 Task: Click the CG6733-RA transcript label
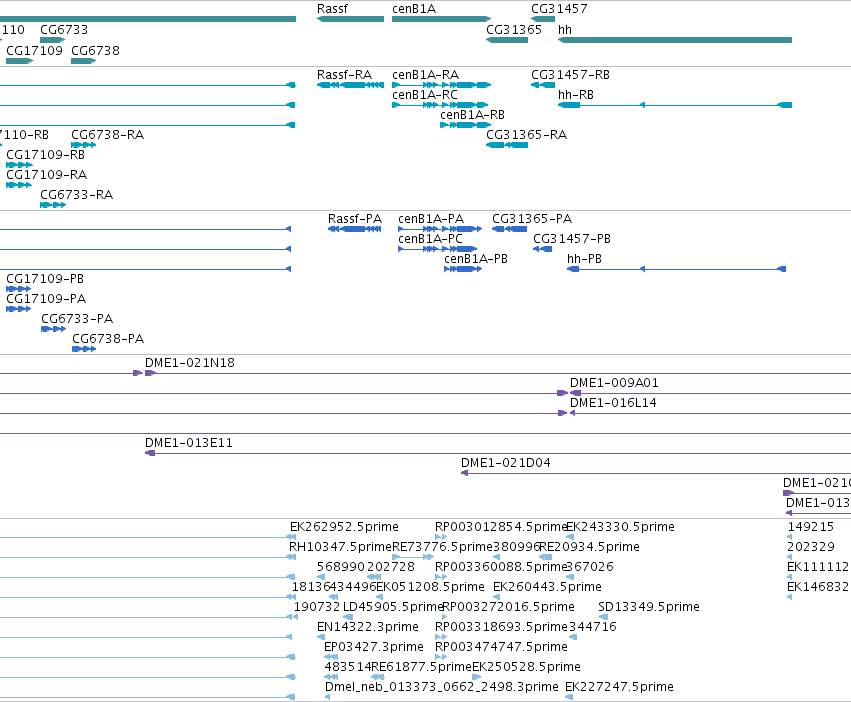pyautogui.click(x=77, y=194)
